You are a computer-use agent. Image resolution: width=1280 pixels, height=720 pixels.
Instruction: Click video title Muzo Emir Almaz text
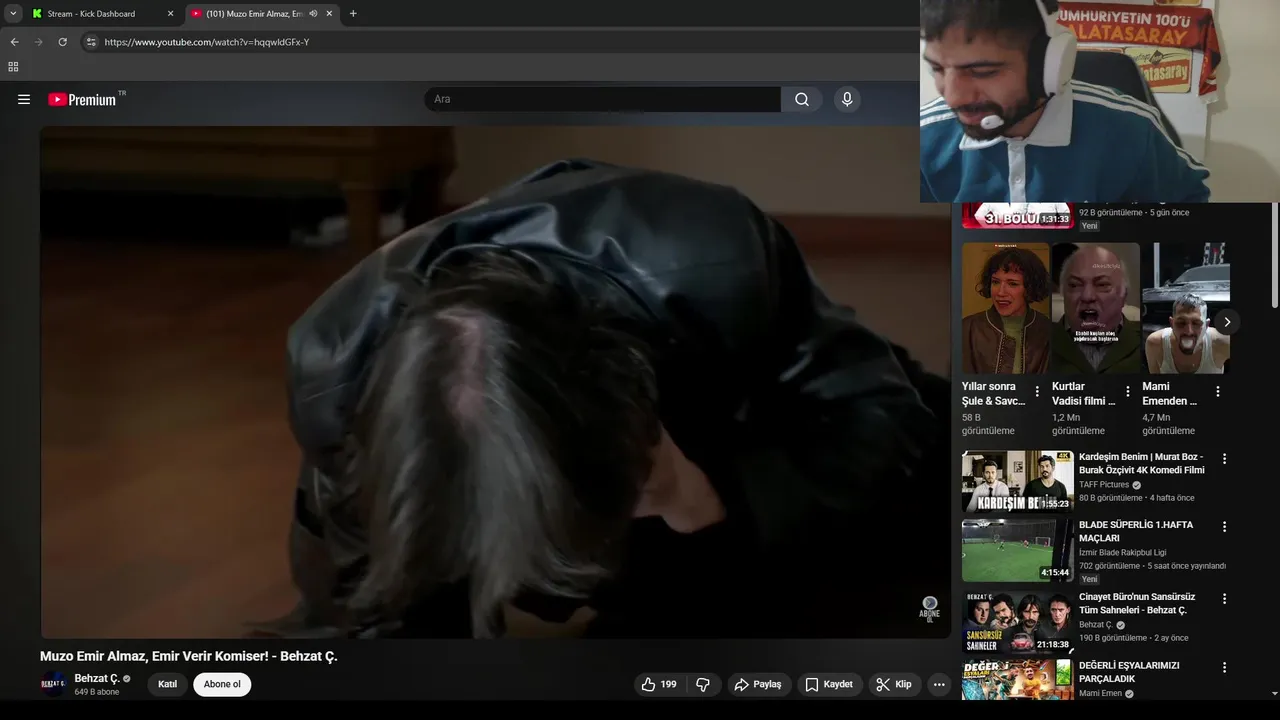tap(189, 656)
